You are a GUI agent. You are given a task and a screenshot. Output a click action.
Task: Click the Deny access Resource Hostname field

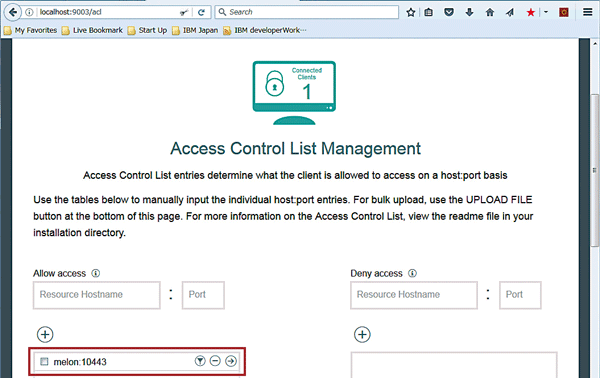point(414,295)
